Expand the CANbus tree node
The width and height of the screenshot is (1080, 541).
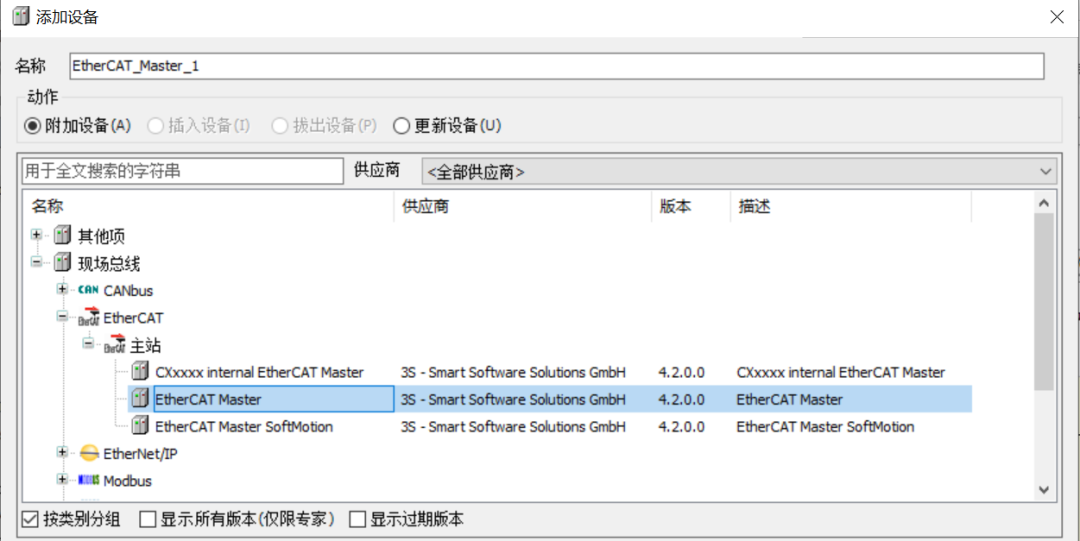coord(63,289)
